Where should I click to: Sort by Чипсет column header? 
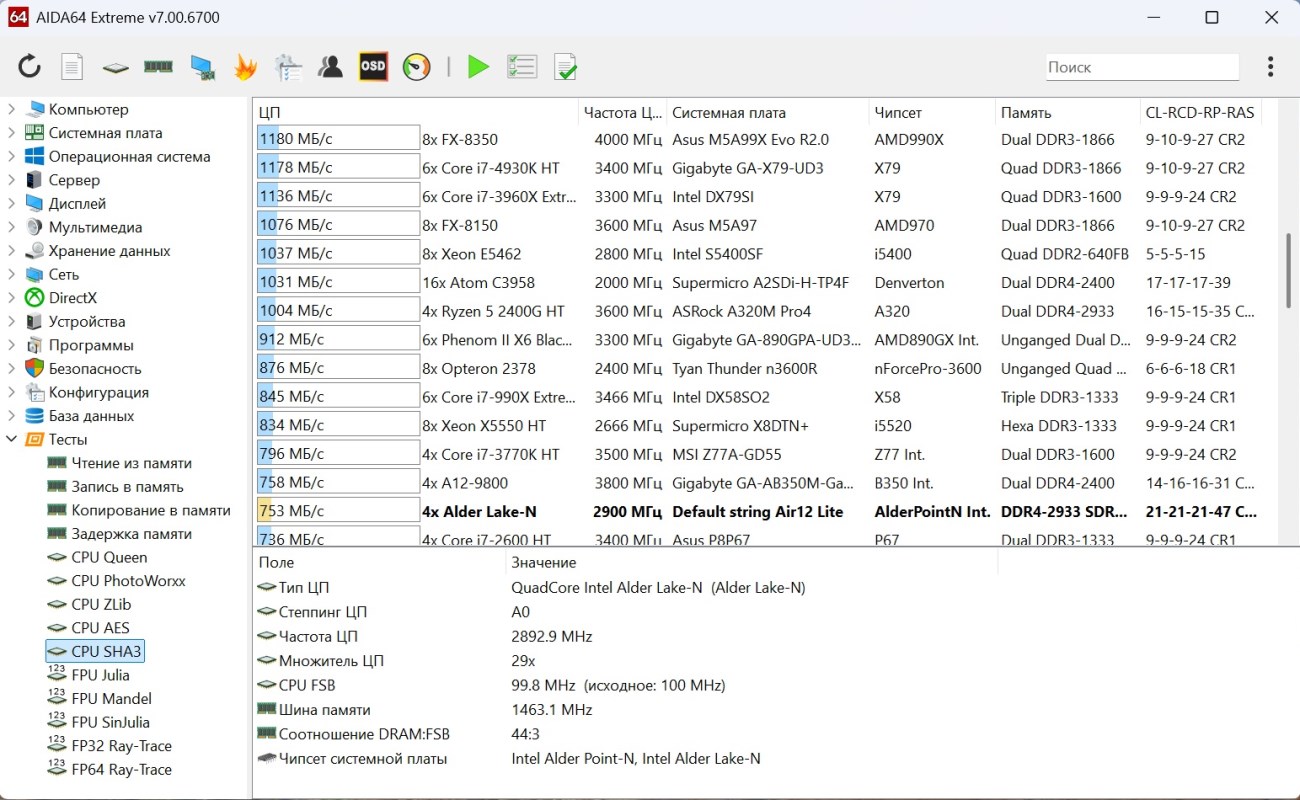click(x=898, y=113)
